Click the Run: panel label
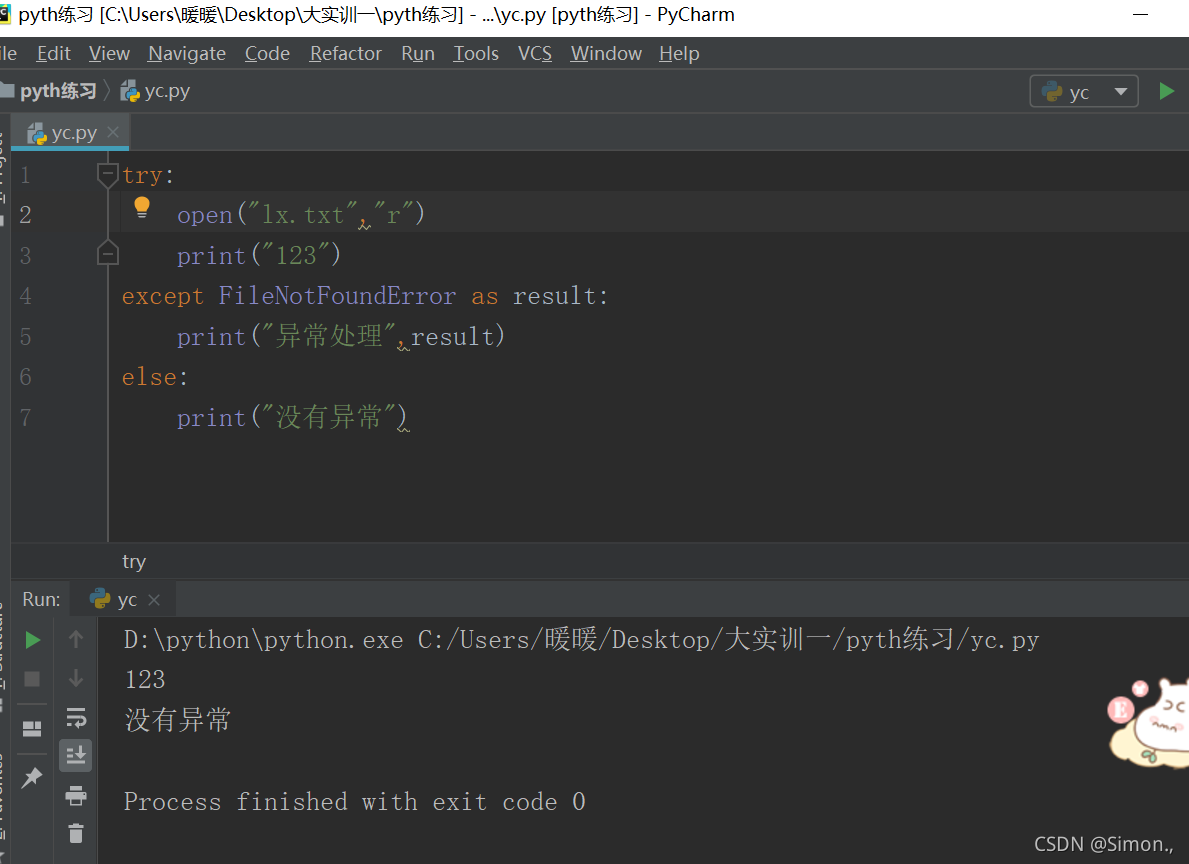 [41, 600]
